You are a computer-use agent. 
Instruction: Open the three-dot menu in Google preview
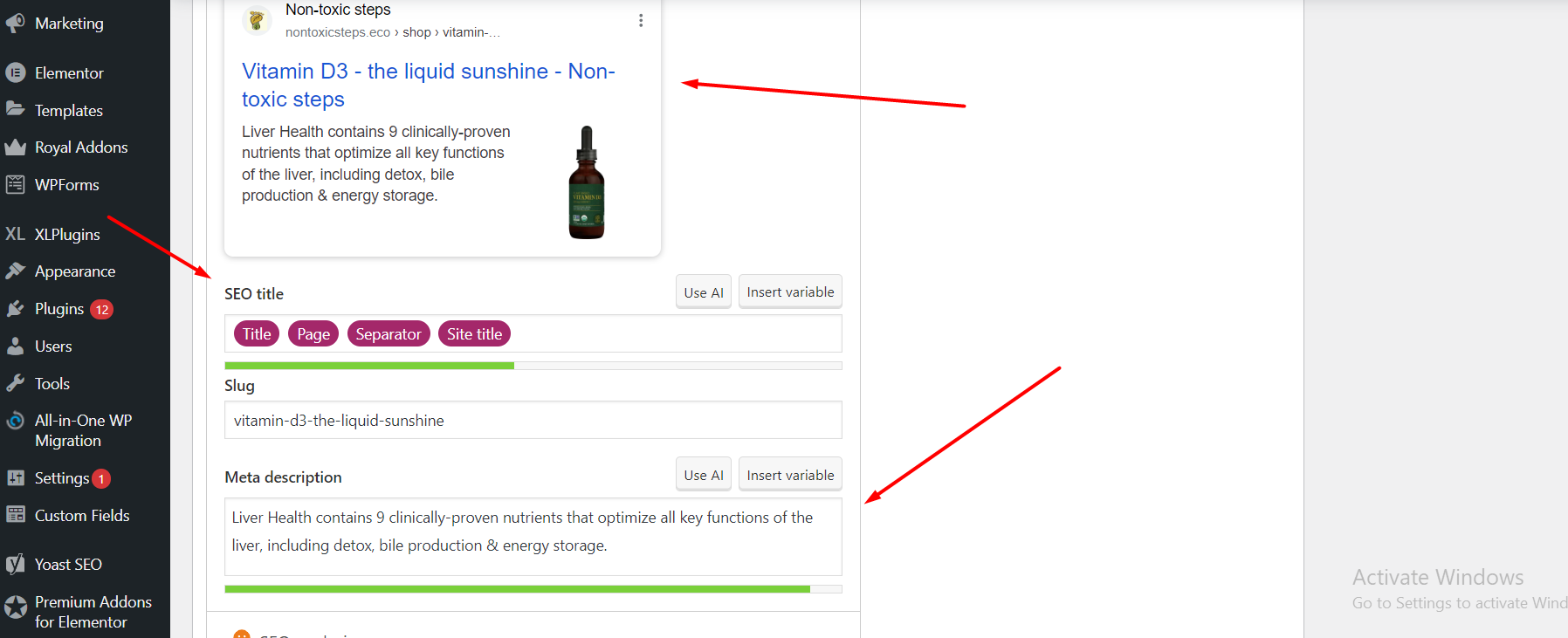[x=641, y=20]
